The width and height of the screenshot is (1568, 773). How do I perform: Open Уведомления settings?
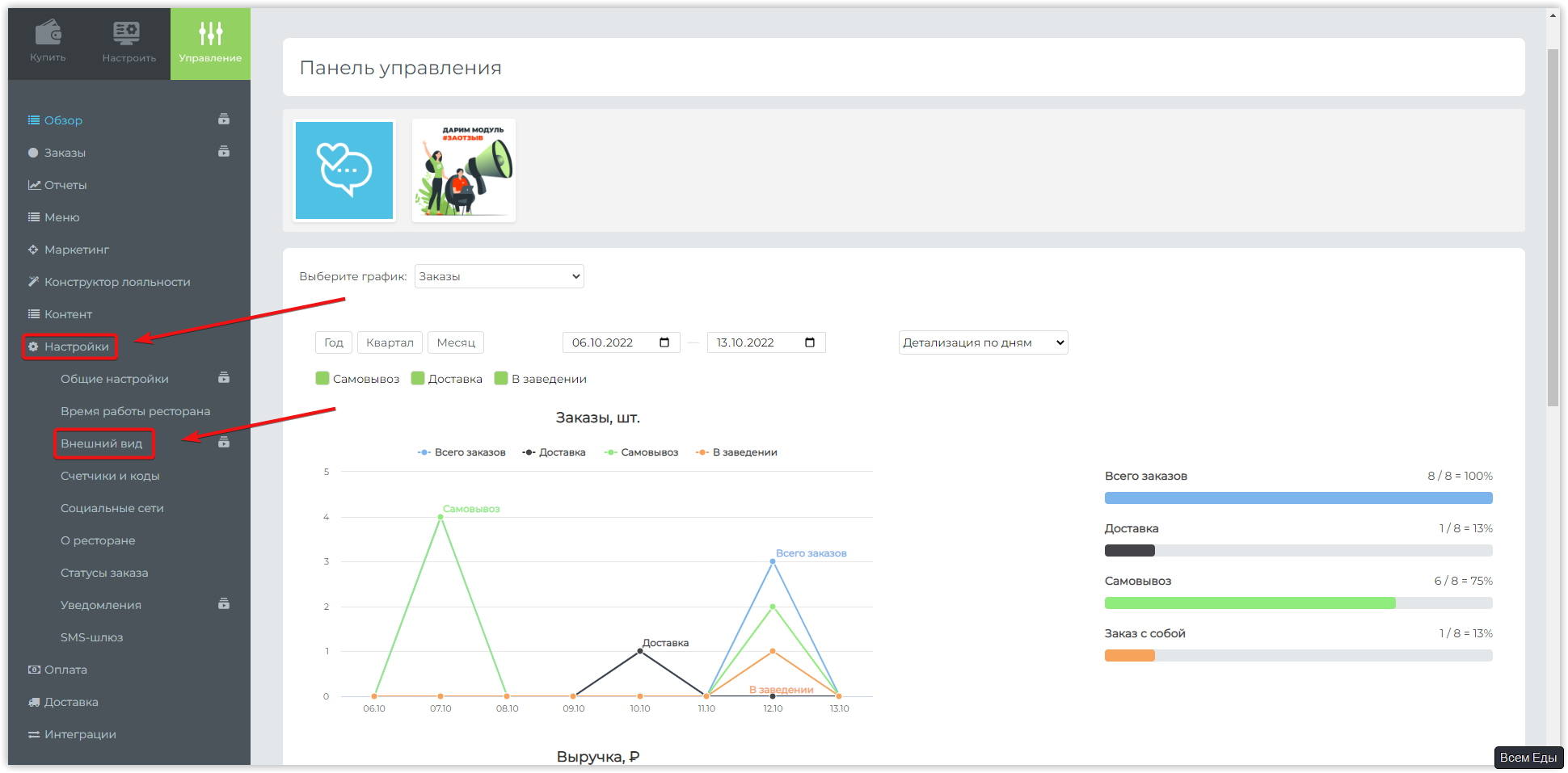pos(101,605)
